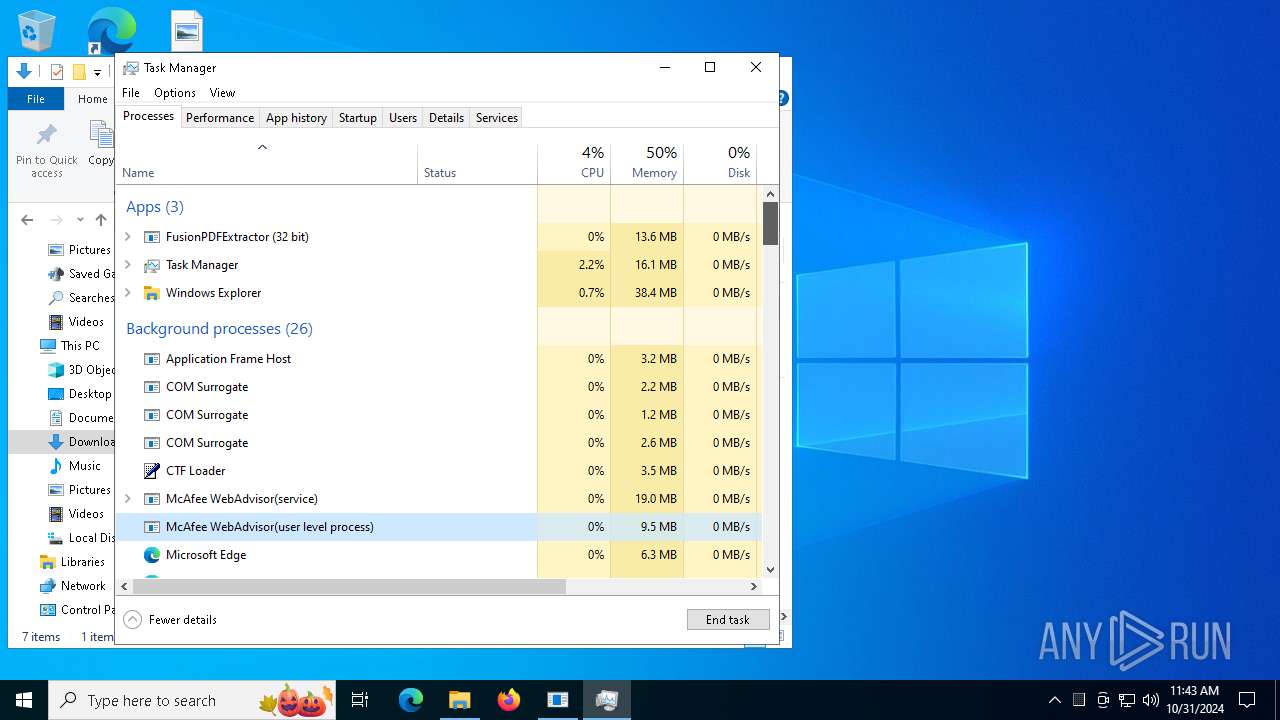Screen dimensions: 1280x720
Task: Click the Explorer up-directory arrow
Action: (x=101, y=220)
